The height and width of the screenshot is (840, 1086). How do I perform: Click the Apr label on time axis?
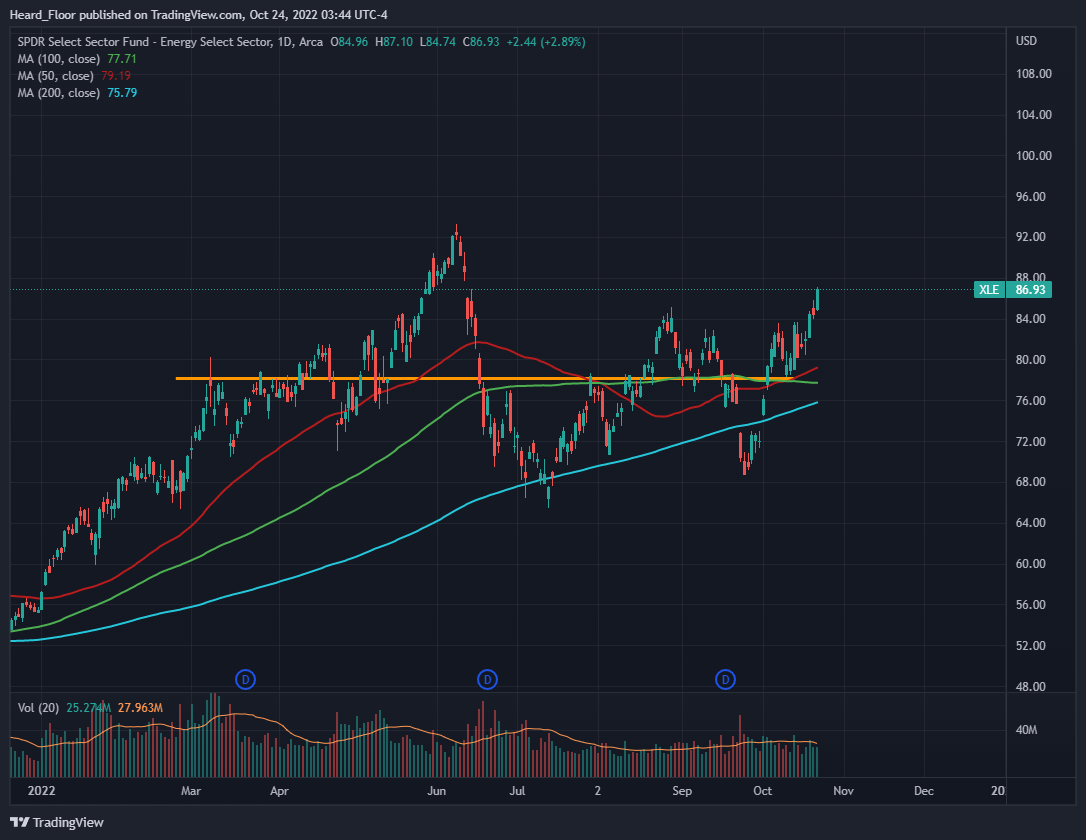click(279, 791)
